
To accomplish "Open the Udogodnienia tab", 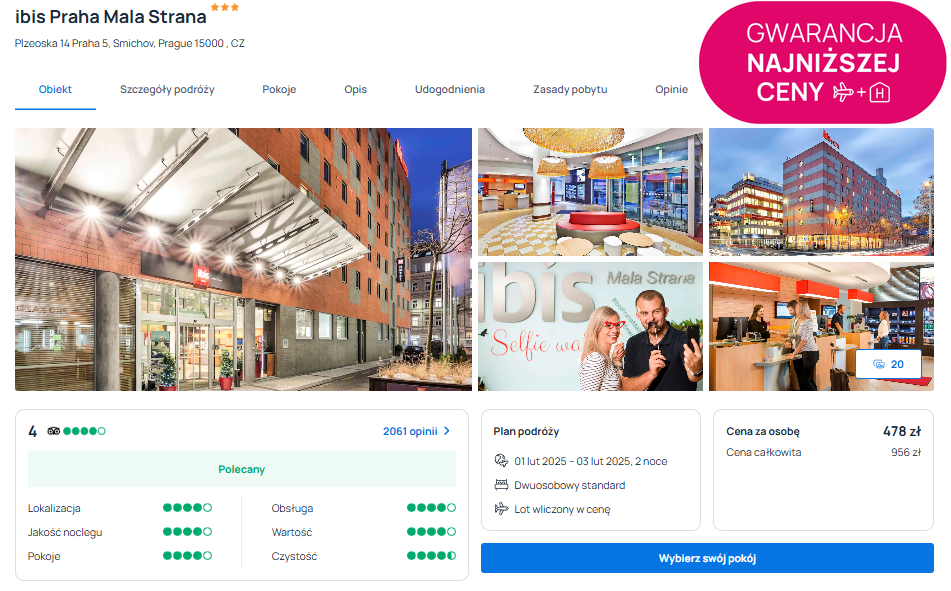I will pos(449,89).
